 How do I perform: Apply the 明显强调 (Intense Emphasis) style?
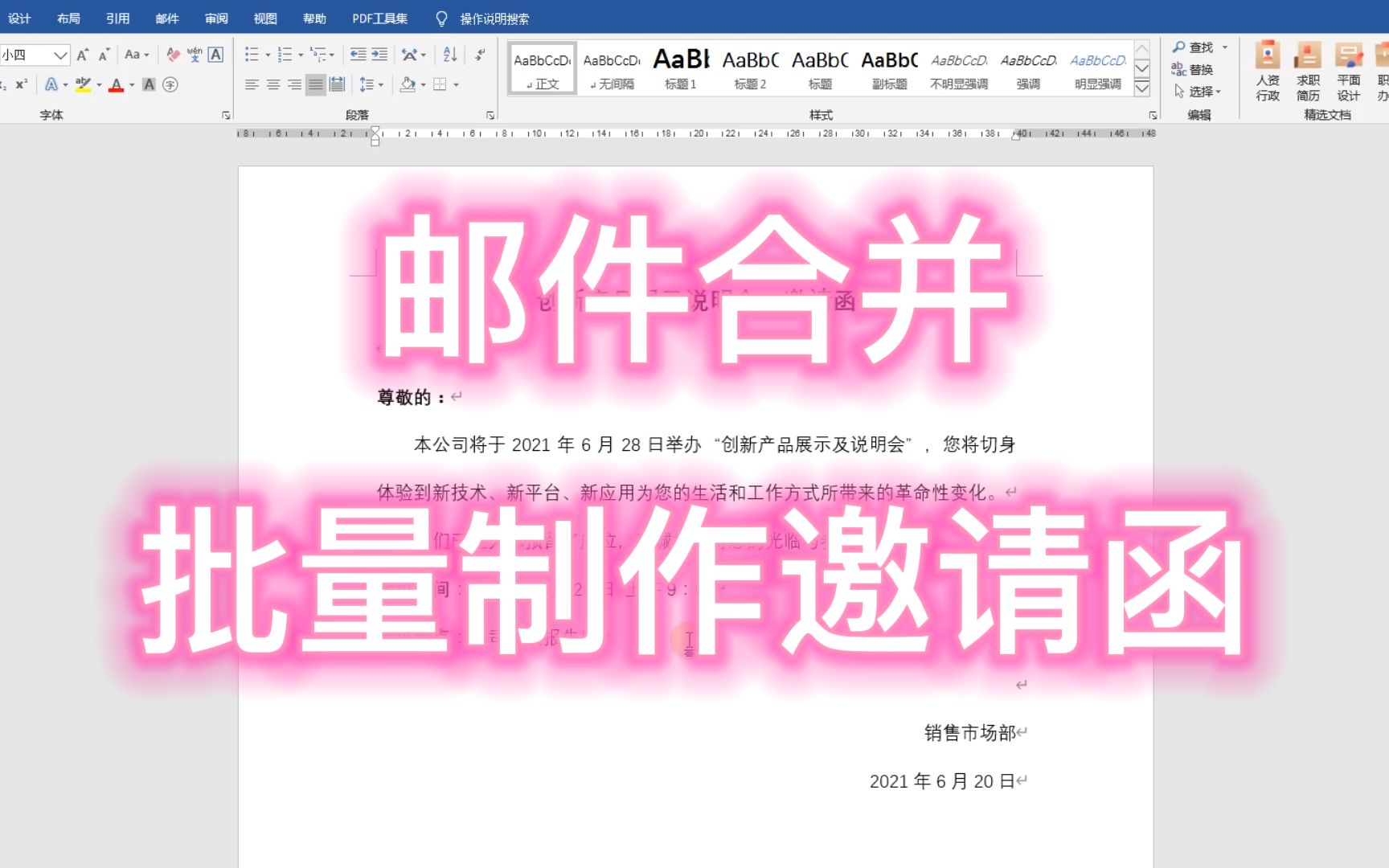point(1098,69)
